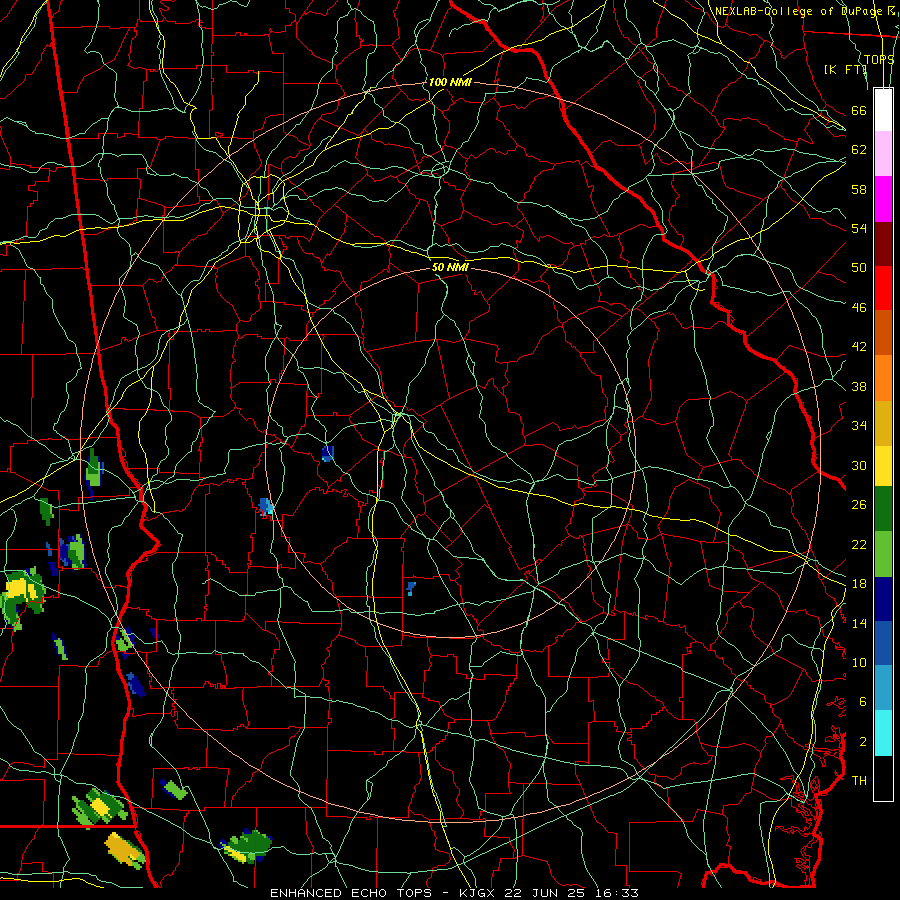Select the "50 NMI" range ring label
Image resolution: width=900 pixels, height=900 pixels.
click(450, 267)
